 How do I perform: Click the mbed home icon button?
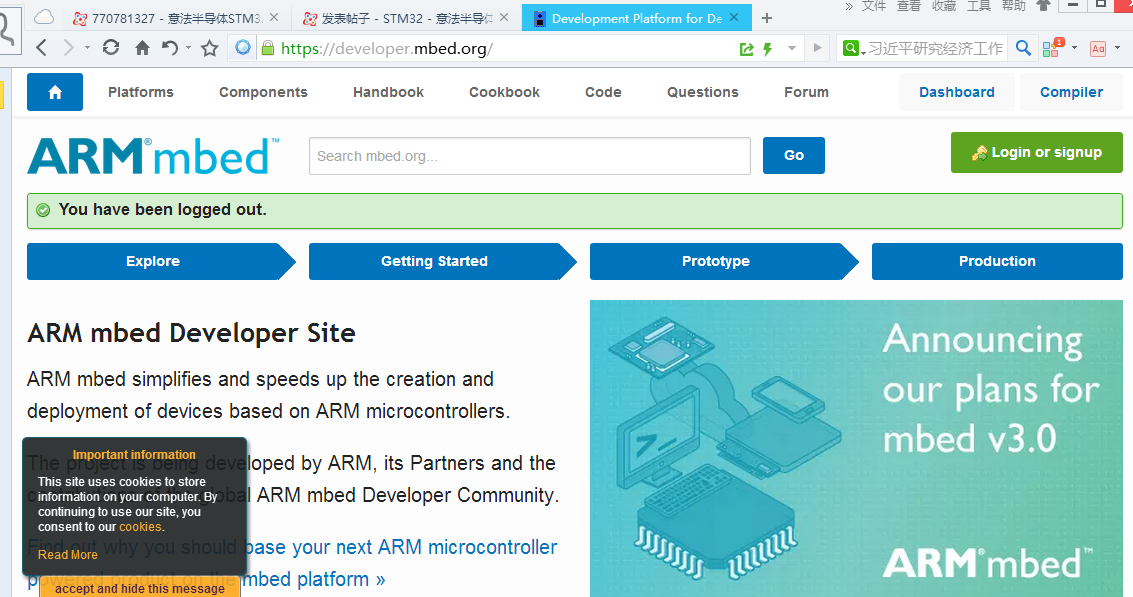click(55, 92)
